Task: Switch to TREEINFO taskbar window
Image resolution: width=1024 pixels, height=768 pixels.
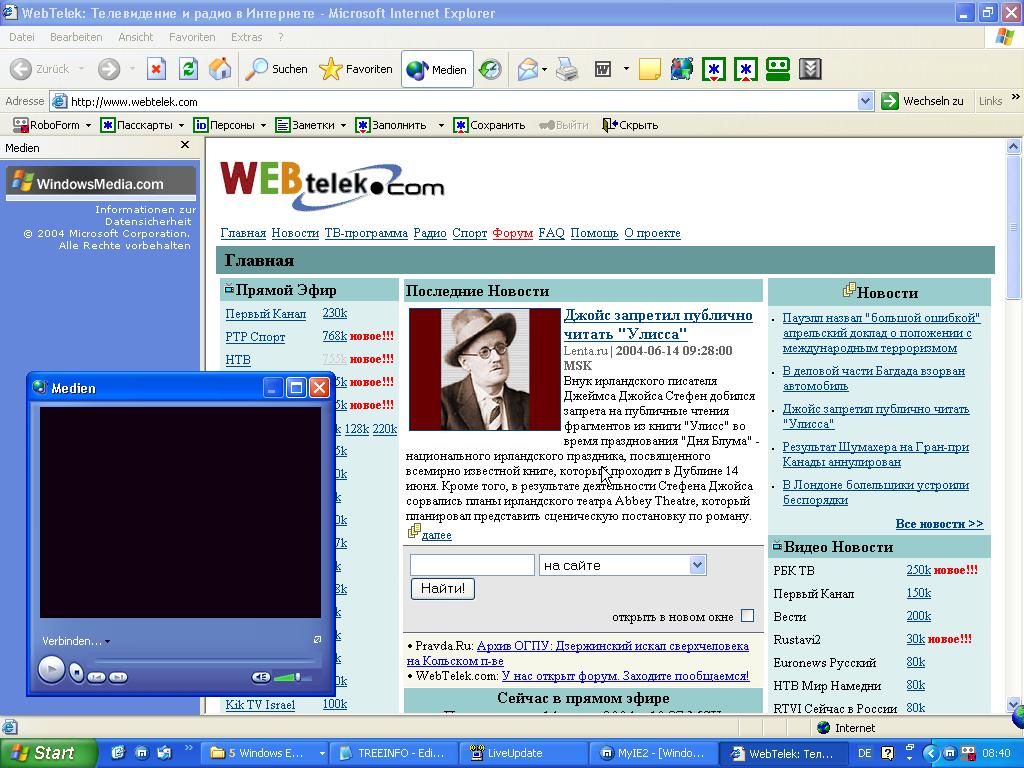Action: click(x=394, y=753)
